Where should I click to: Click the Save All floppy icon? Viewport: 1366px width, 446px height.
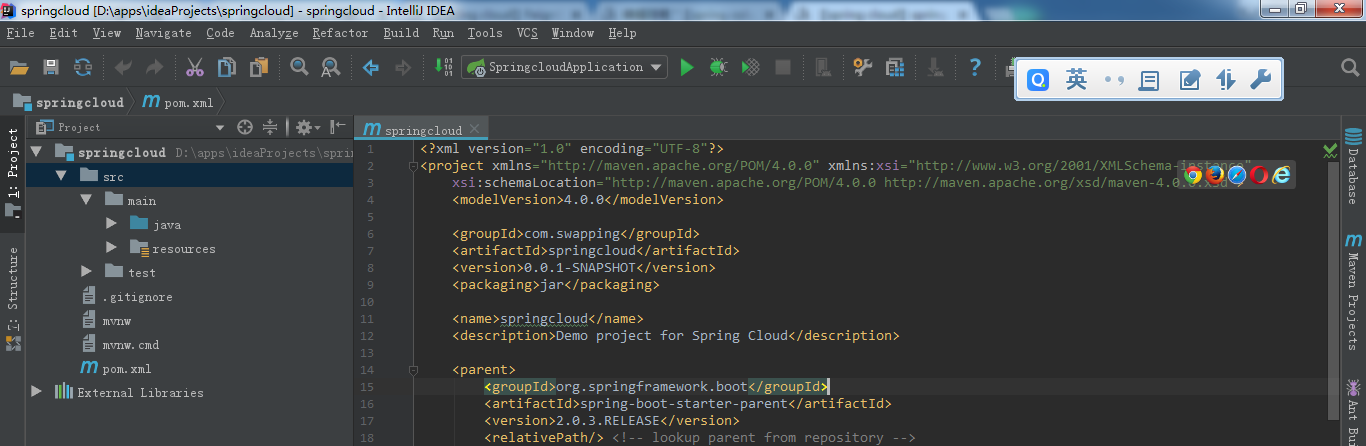pyautogui.click(x=51, y=67)
